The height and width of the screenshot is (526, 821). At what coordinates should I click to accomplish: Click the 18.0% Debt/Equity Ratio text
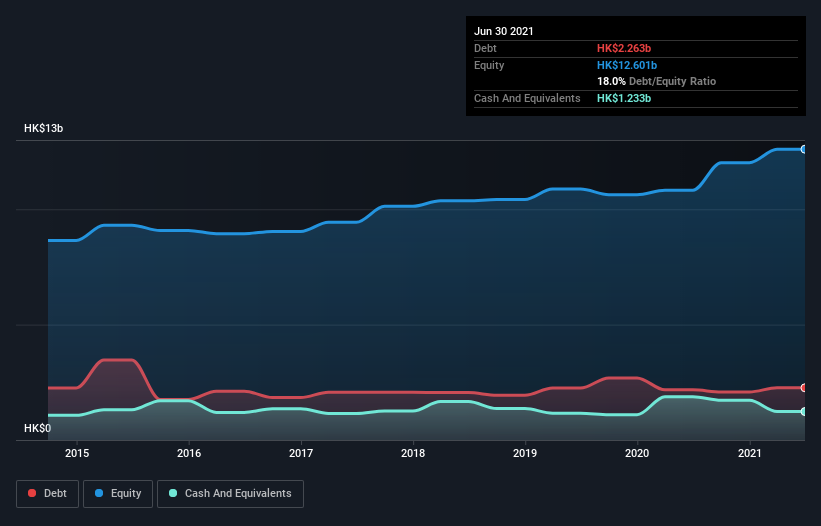point(656,81)
